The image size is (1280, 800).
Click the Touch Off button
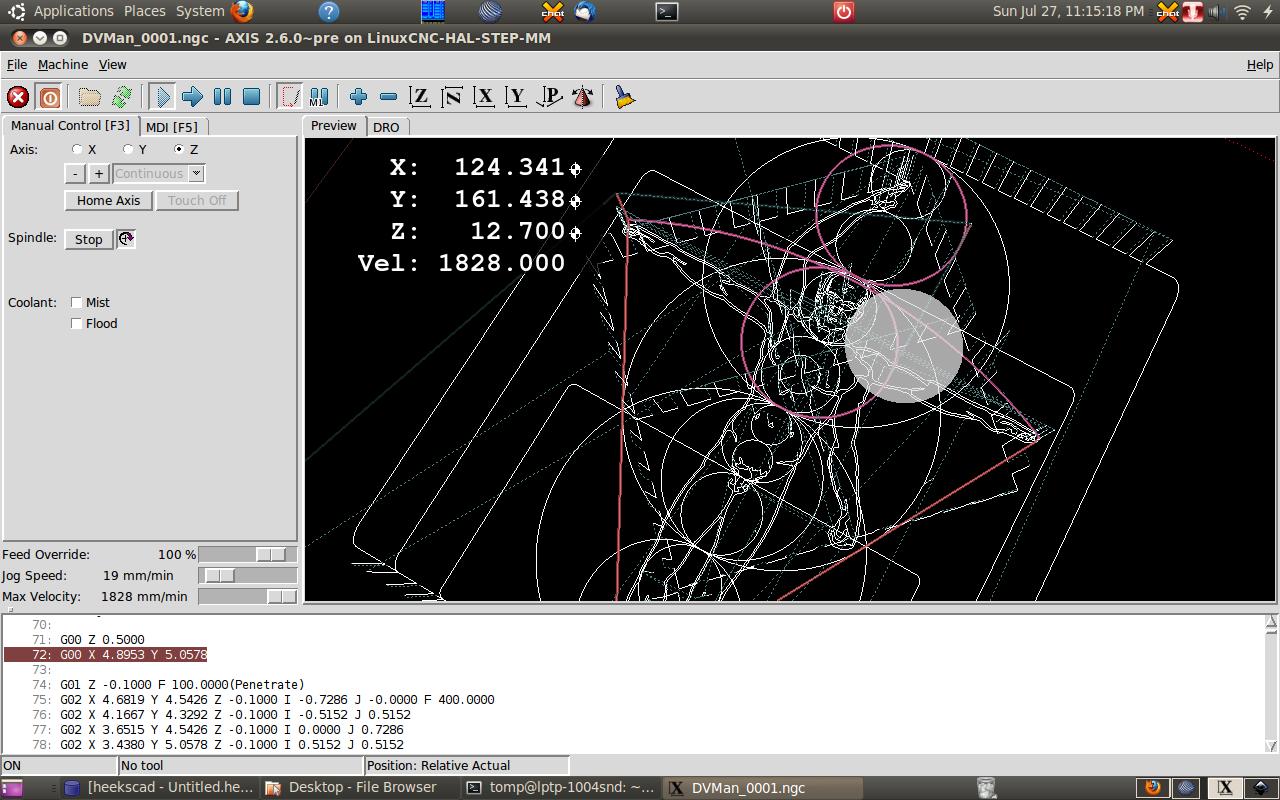197,200
